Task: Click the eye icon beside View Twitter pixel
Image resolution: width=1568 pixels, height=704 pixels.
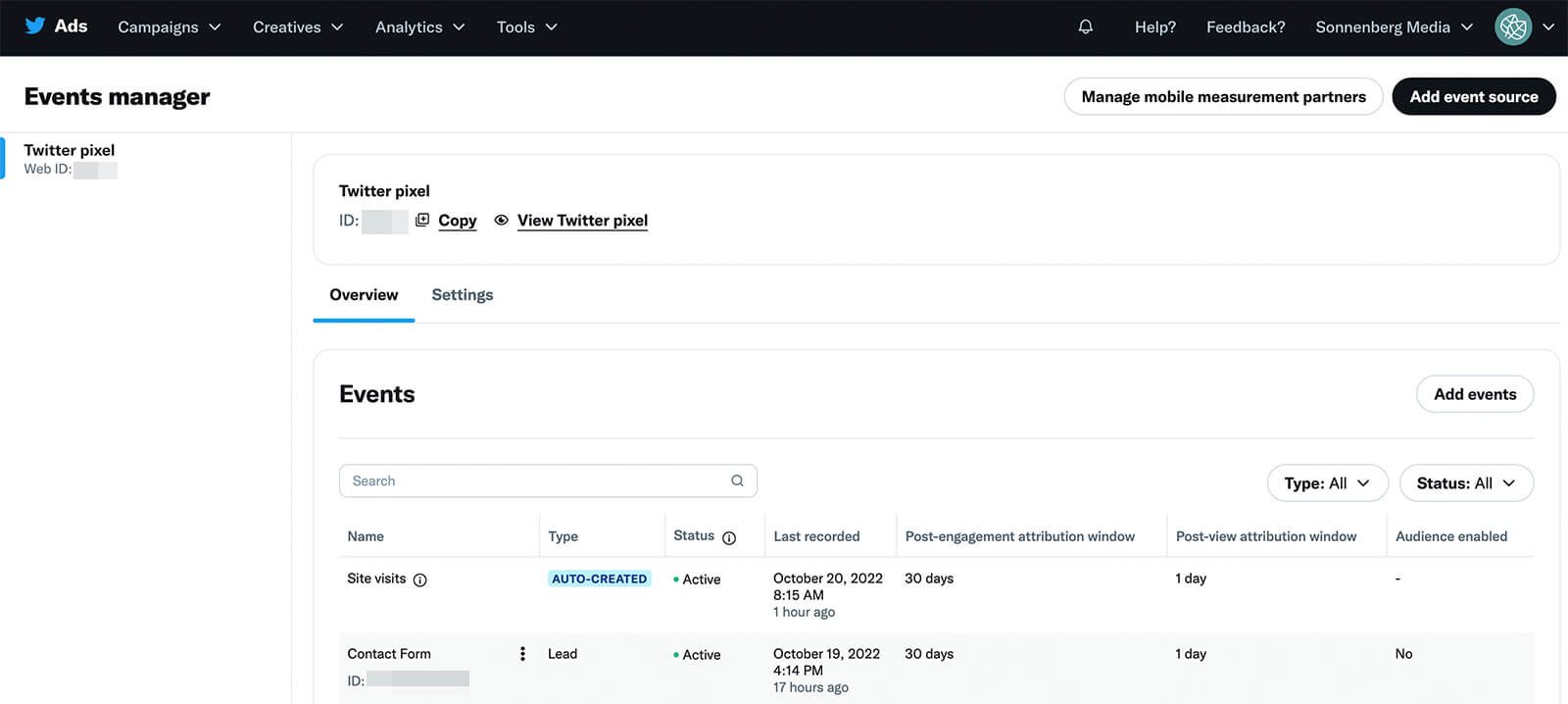Action: coord(501,220)
